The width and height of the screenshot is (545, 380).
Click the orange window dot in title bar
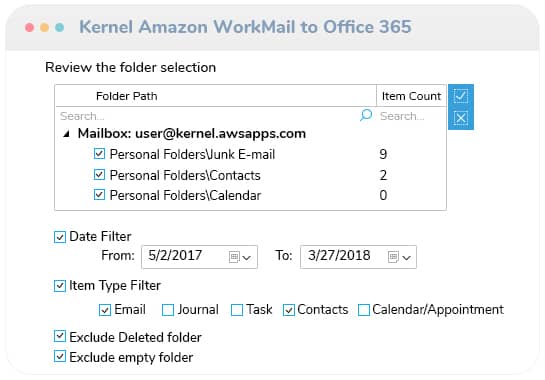click(x=44, y=27)
